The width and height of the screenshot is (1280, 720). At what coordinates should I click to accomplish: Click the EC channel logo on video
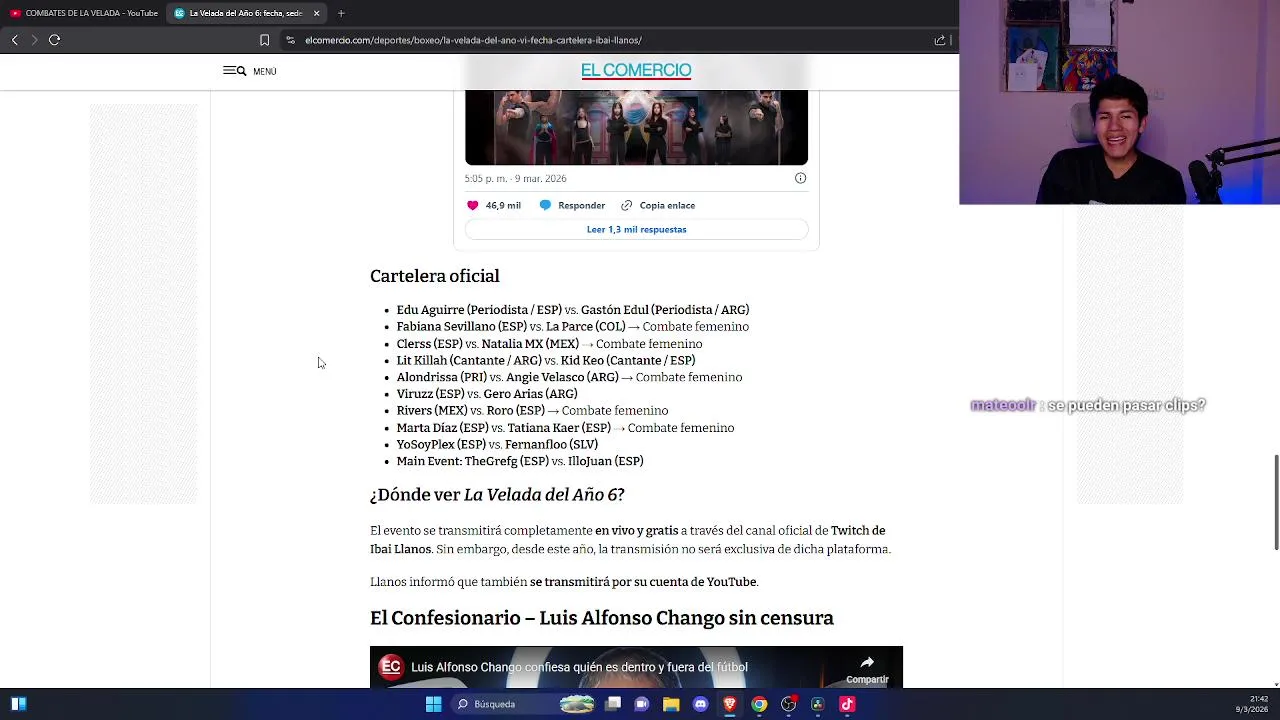391,667
